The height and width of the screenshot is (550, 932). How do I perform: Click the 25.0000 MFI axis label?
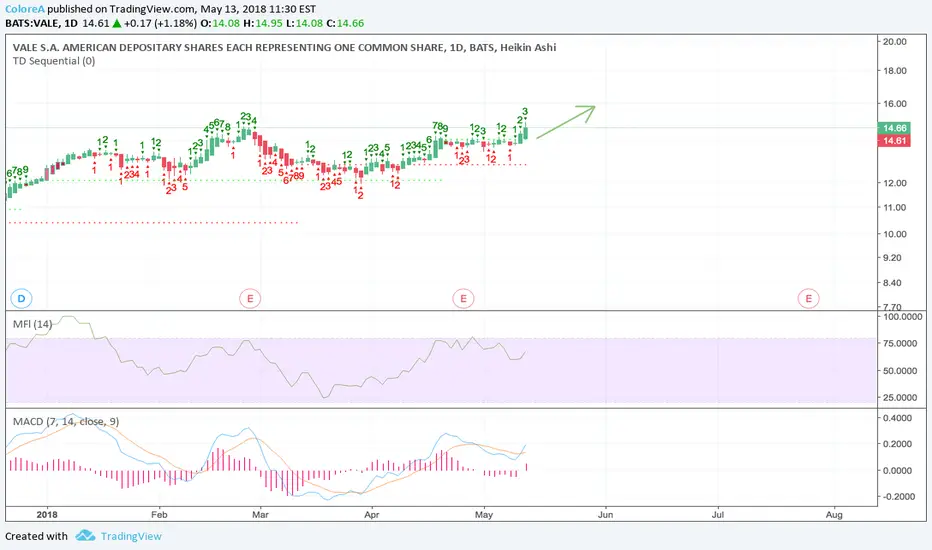902,398
